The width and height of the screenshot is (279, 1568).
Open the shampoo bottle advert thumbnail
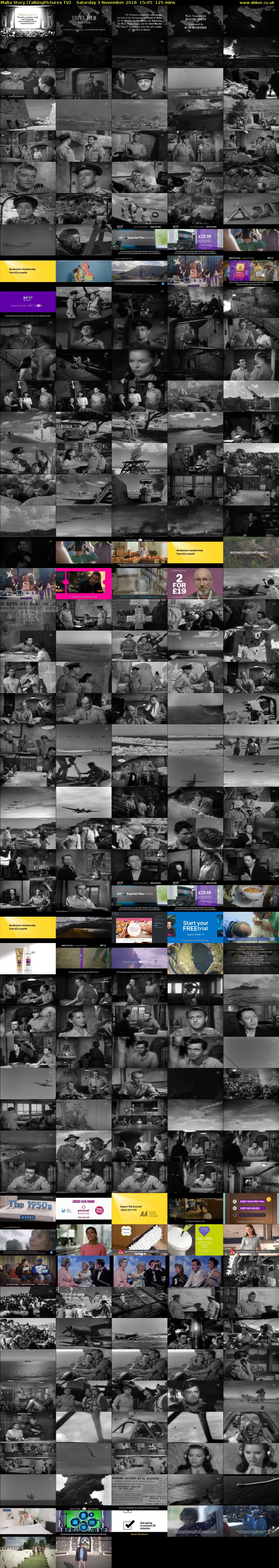click(27, 958)
